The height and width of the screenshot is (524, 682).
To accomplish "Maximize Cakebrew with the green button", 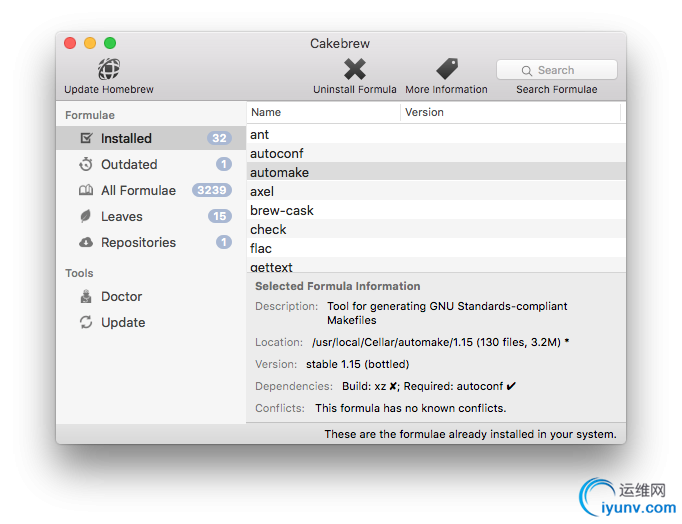I will click(x=110, y=43).
